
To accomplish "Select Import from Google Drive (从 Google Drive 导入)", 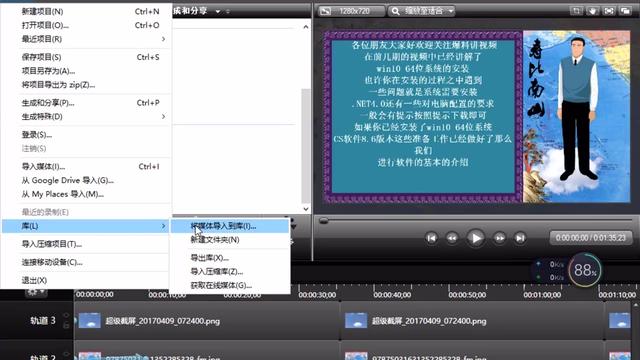I will point(86,180).
